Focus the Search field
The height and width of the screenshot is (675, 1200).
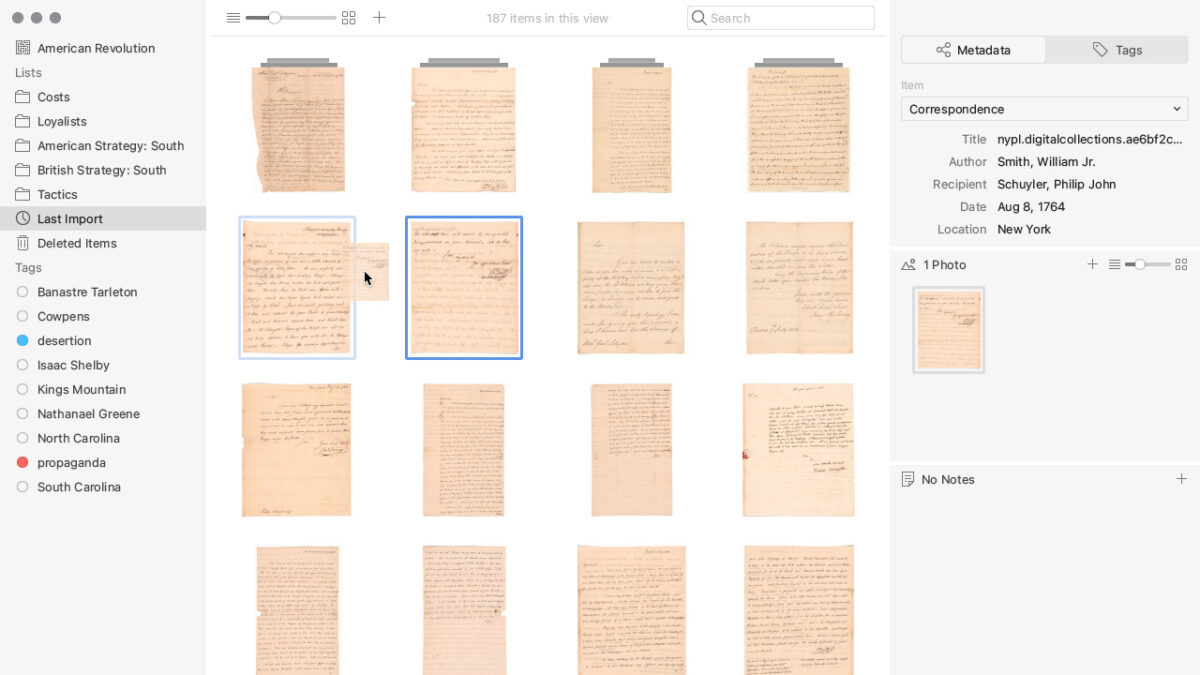(780, 18)
